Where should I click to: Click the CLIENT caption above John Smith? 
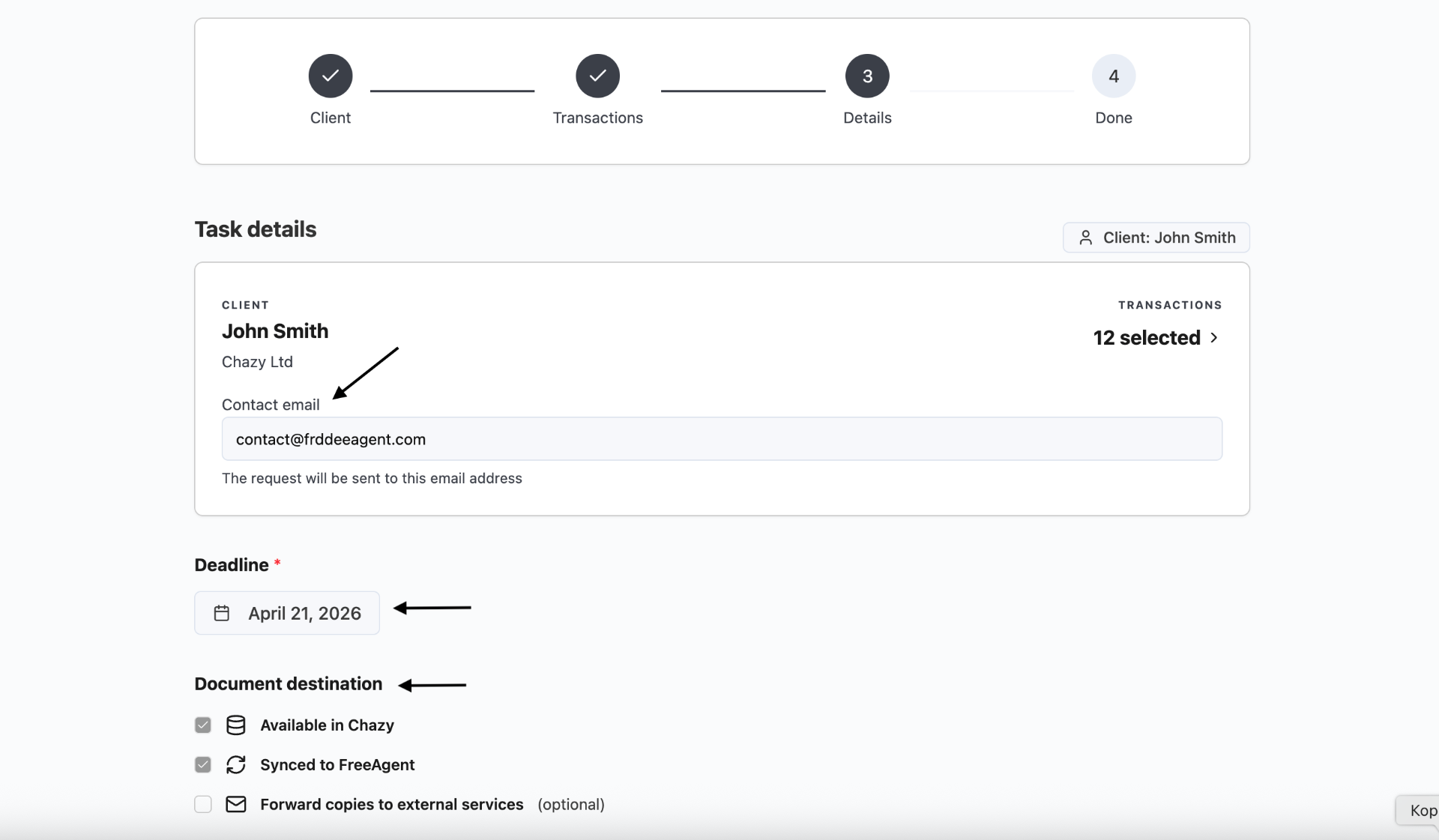[x=245, y=305]
